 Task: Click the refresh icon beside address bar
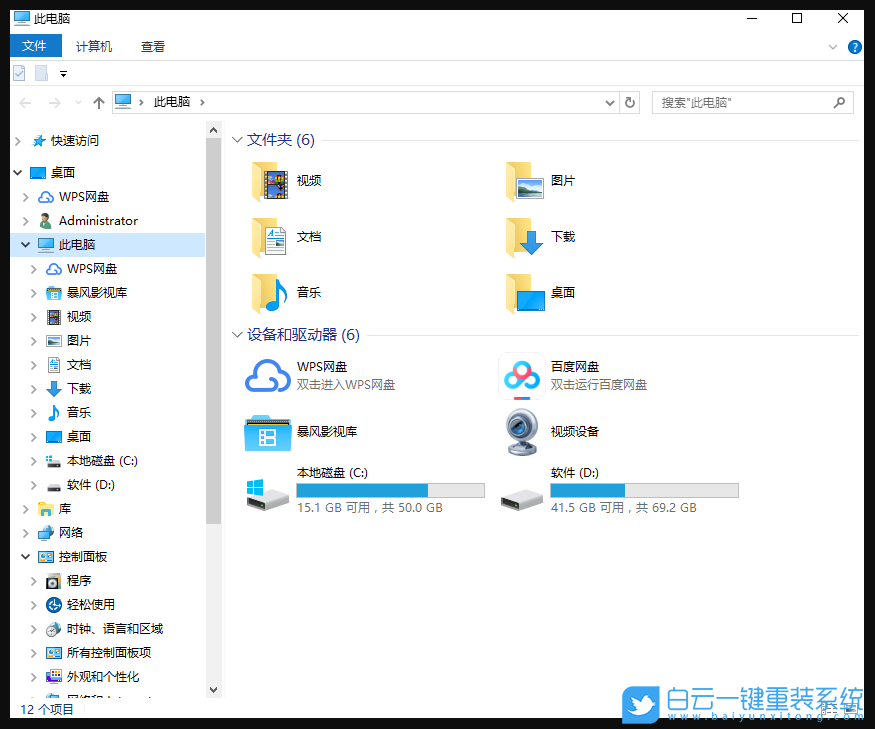(629, 102)
